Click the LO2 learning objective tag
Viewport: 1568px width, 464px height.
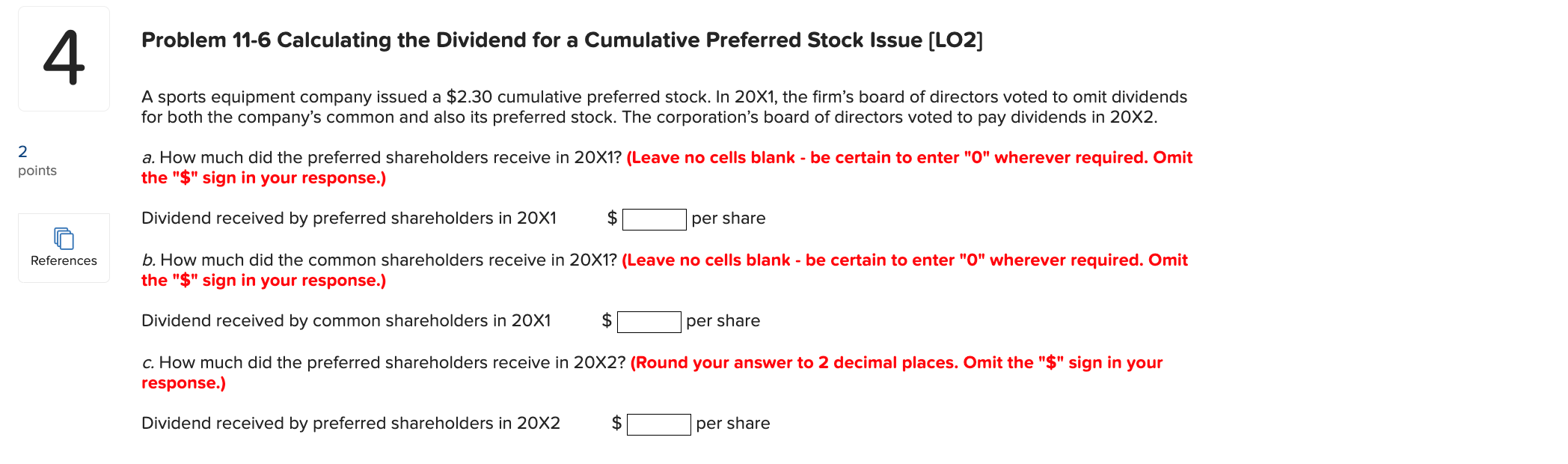pyautogui.click(x=956, y=40)
